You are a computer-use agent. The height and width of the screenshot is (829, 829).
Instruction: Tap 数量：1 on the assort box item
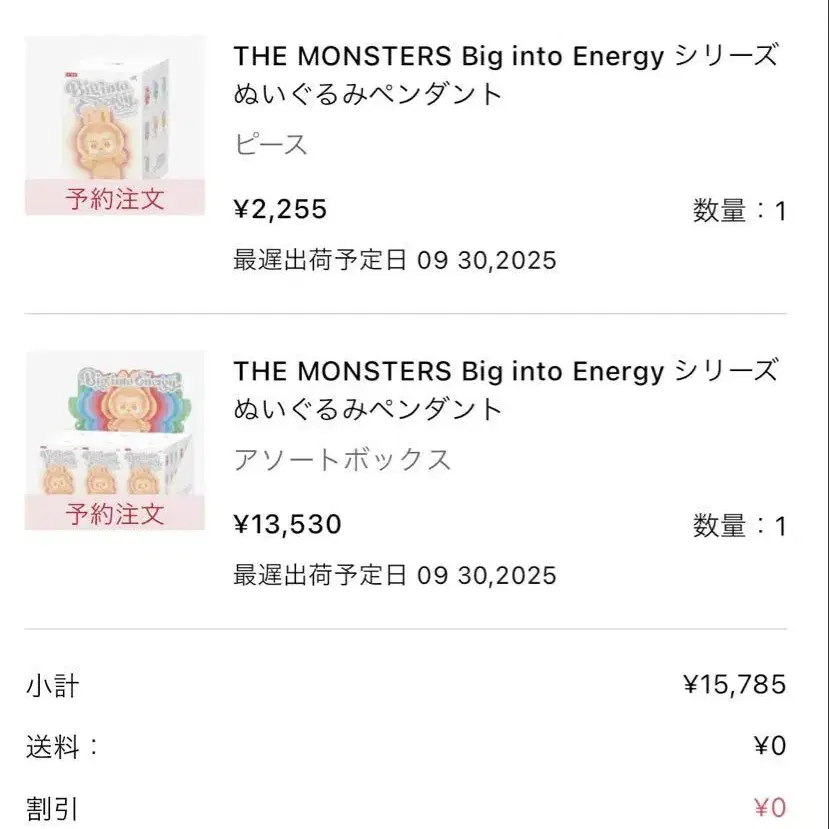coord(740,526)
